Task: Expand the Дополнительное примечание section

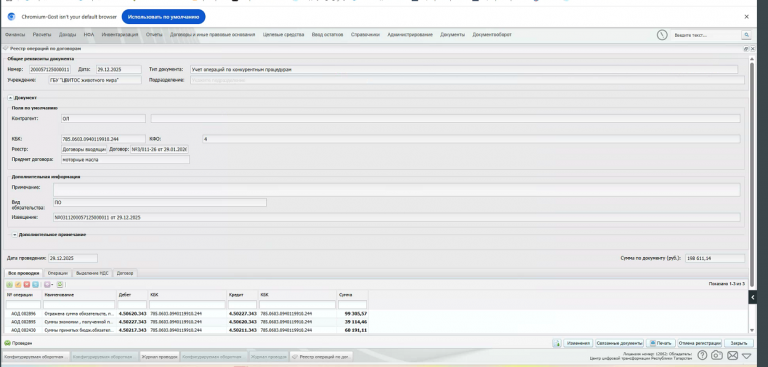Action: 15,235
